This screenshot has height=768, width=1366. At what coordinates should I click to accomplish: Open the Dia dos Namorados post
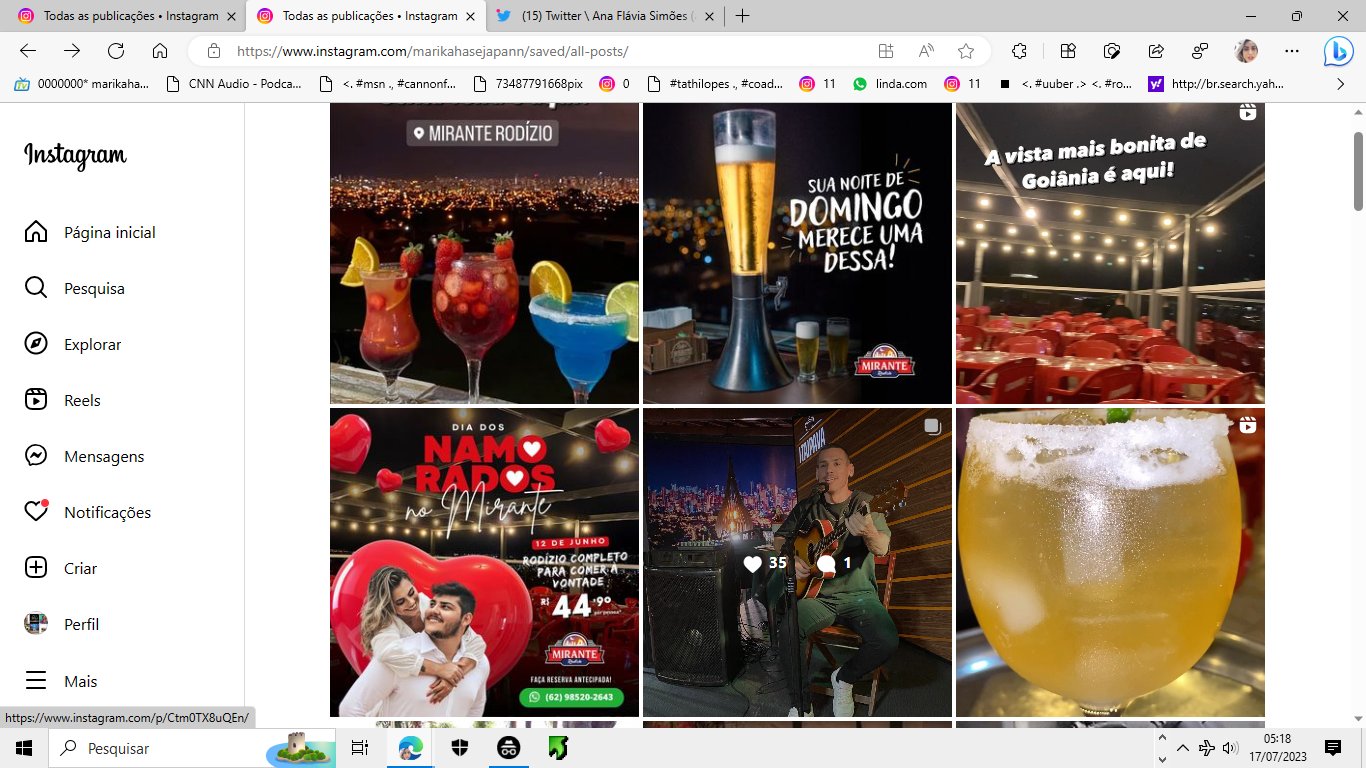(484, 562)
